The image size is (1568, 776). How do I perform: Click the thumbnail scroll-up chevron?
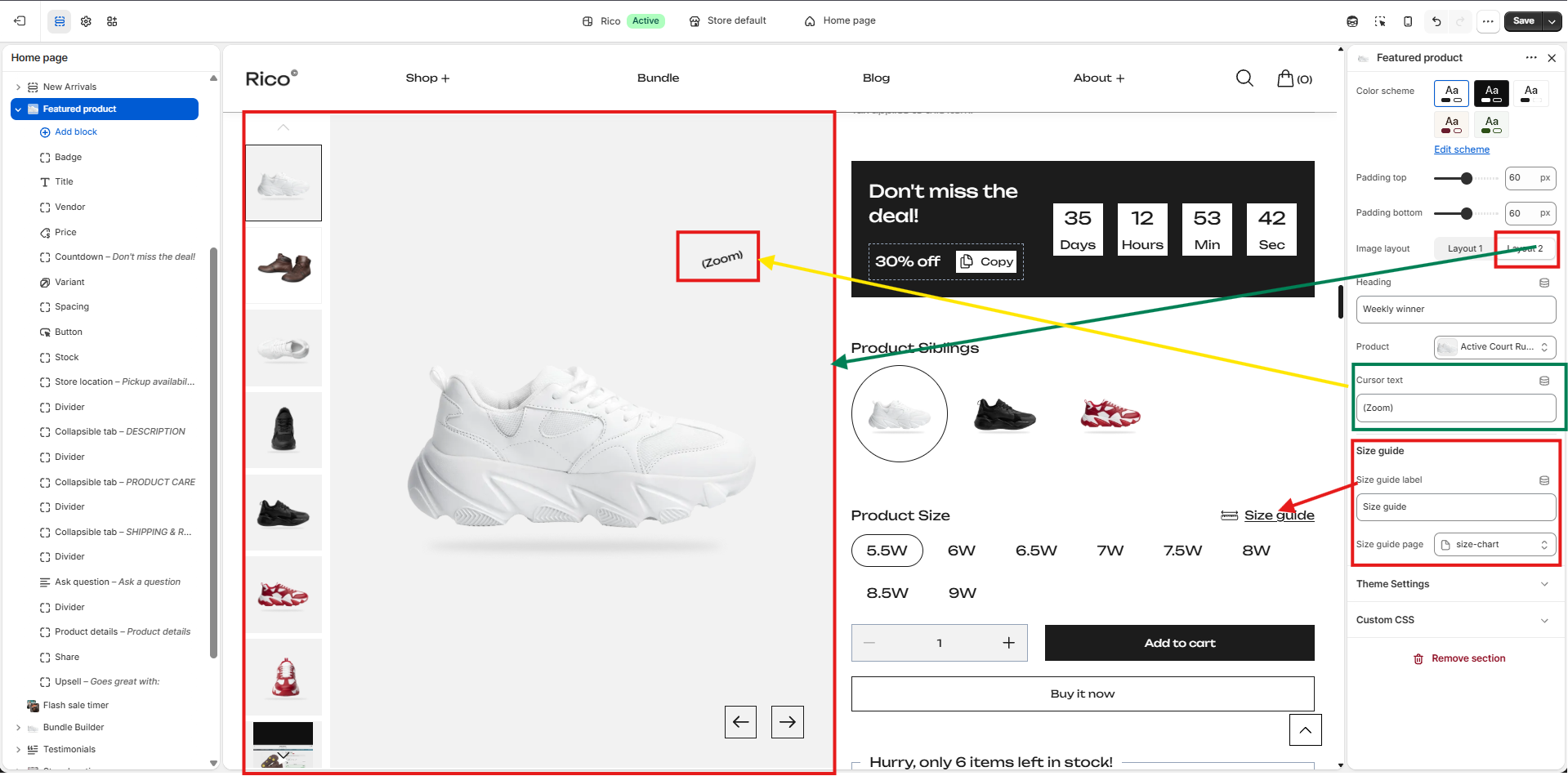pos(284,127)
